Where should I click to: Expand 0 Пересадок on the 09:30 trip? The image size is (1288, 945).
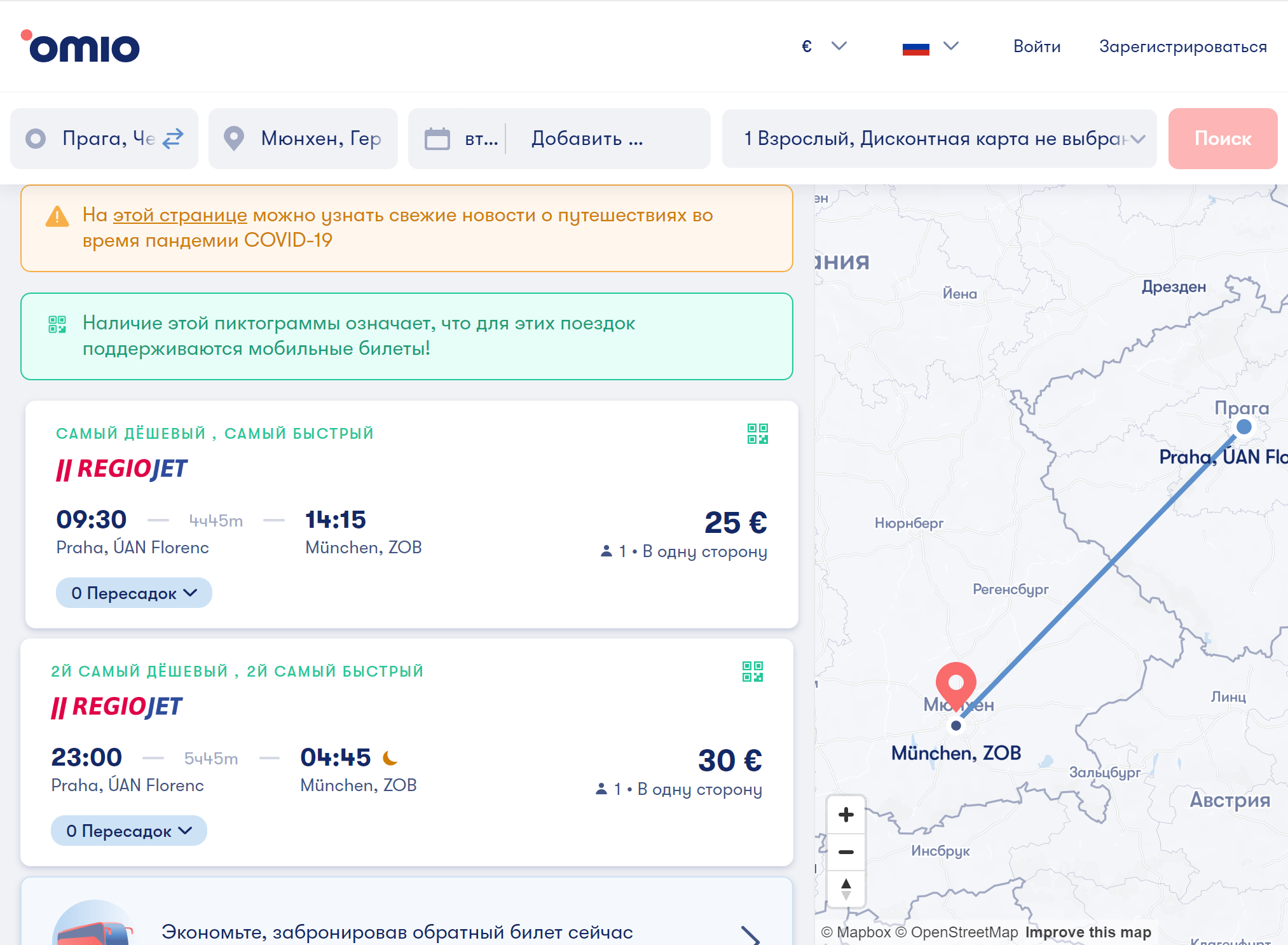(134, 593)
